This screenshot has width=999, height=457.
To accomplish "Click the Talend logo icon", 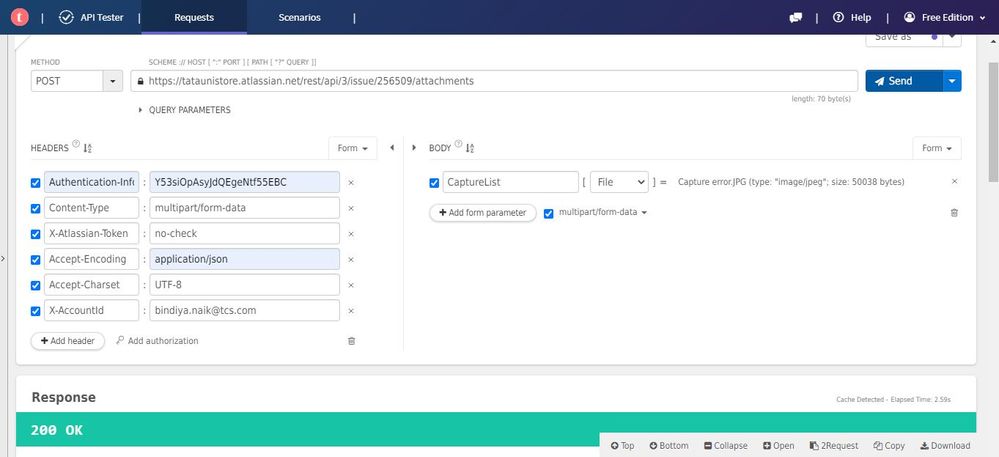I will (20, 17).
